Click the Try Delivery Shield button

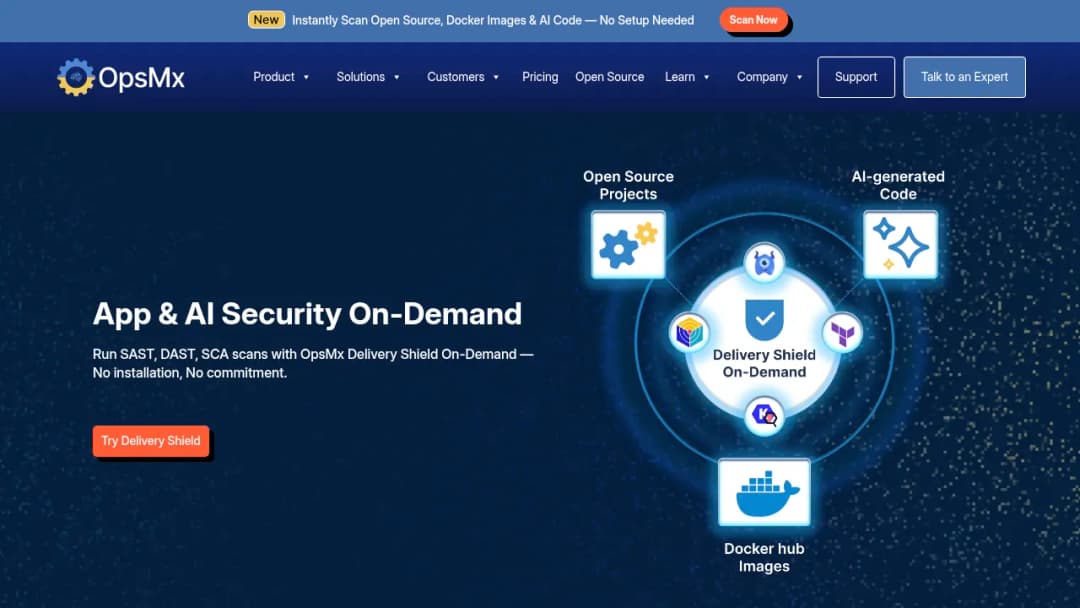coord(151,441)
